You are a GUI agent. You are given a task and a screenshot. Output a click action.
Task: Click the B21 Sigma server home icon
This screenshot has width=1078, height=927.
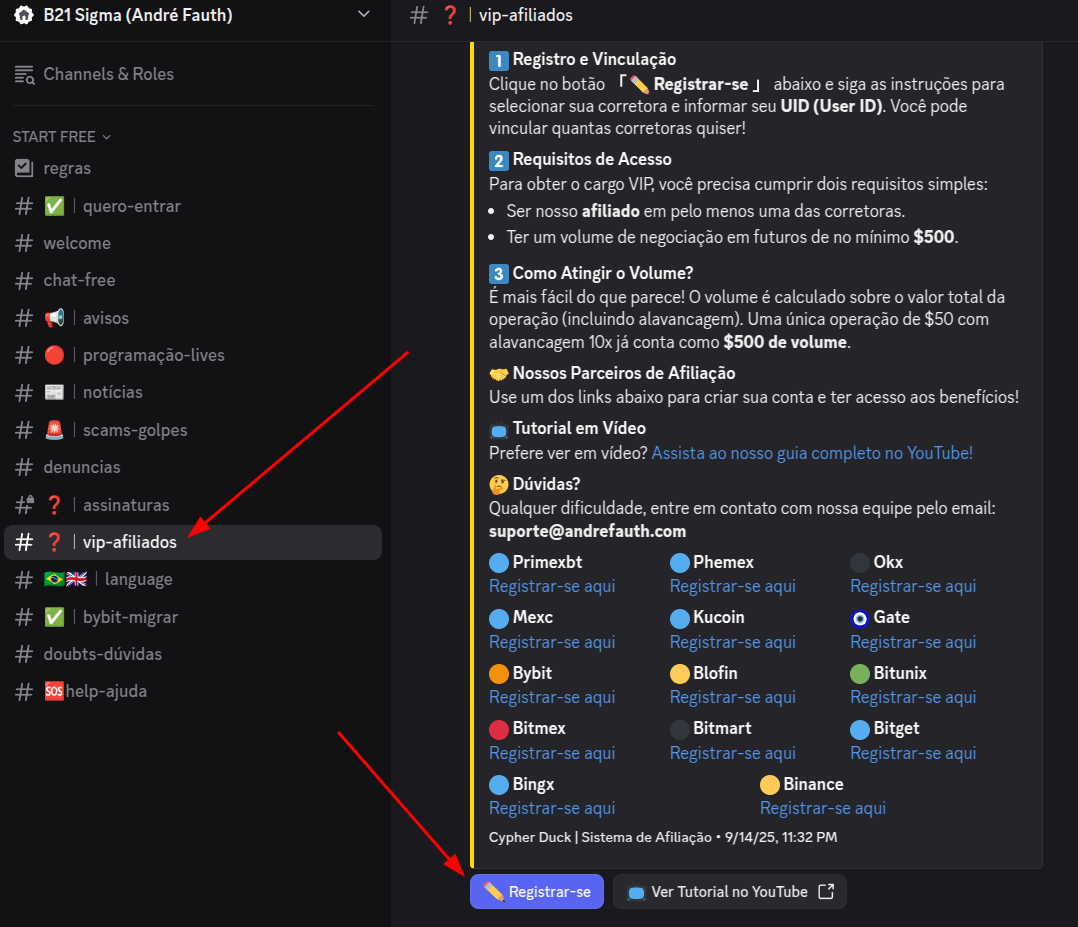[x=23, y=14]
